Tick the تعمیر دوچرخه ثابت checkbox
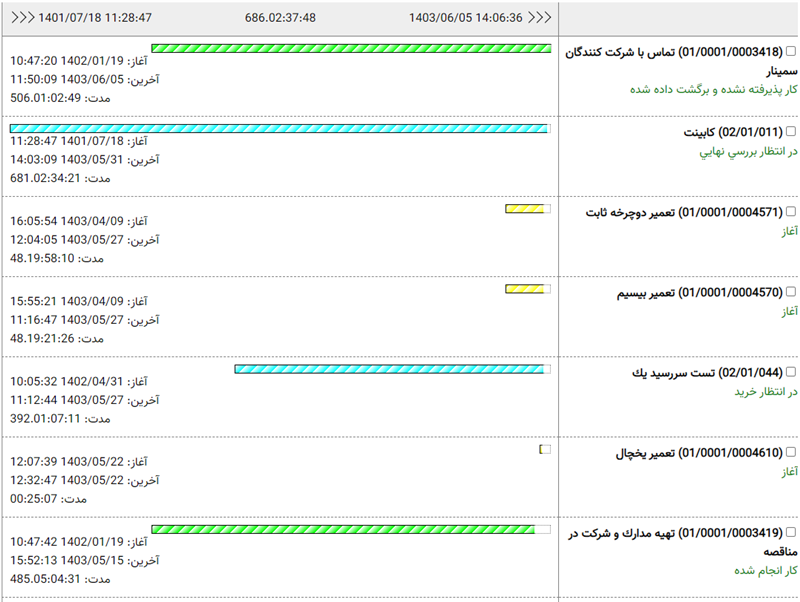 [x=791, y=212]
